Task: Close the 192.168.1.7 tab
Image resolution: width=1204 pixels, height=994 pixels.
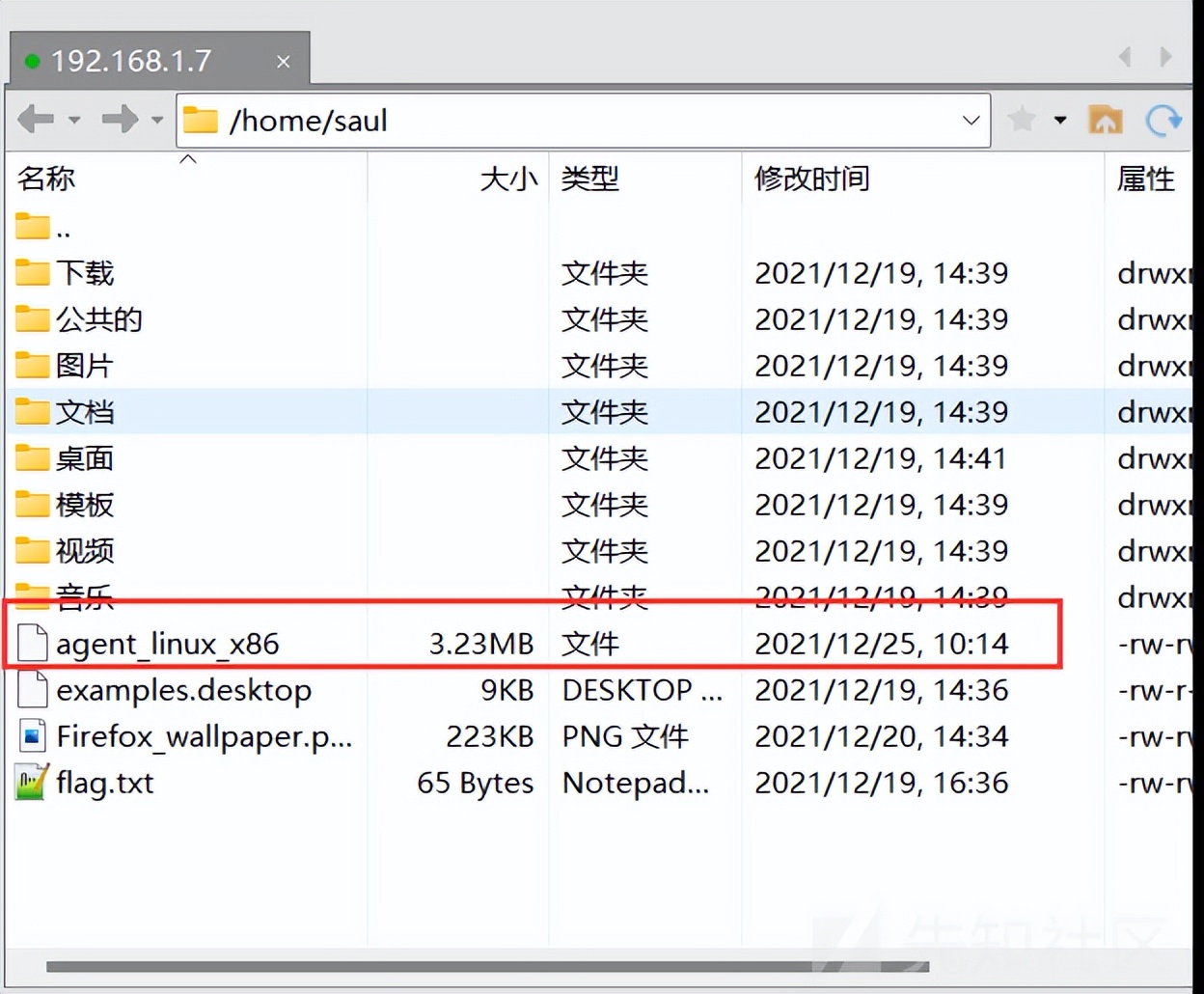Action: (283, 62)
